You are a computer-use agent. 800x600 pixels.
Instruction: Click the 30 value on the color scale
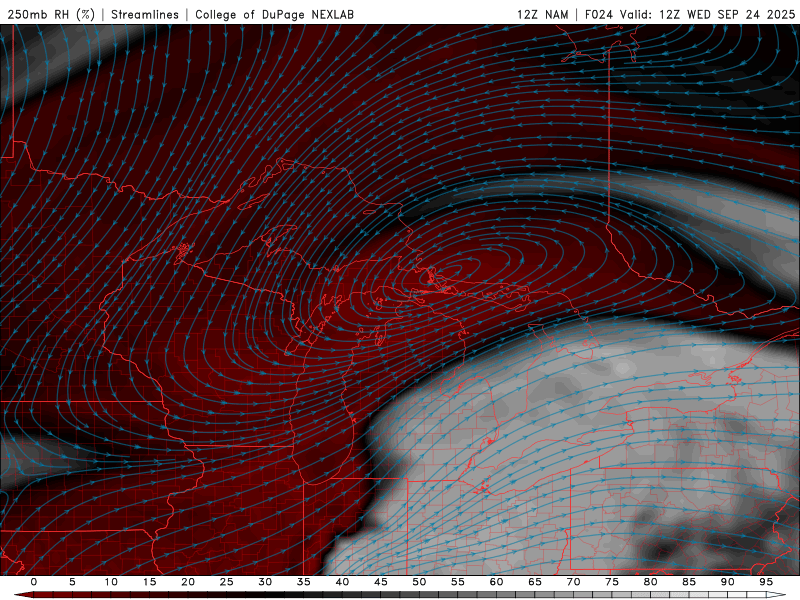pyautogui.click(x=265, y=582)
